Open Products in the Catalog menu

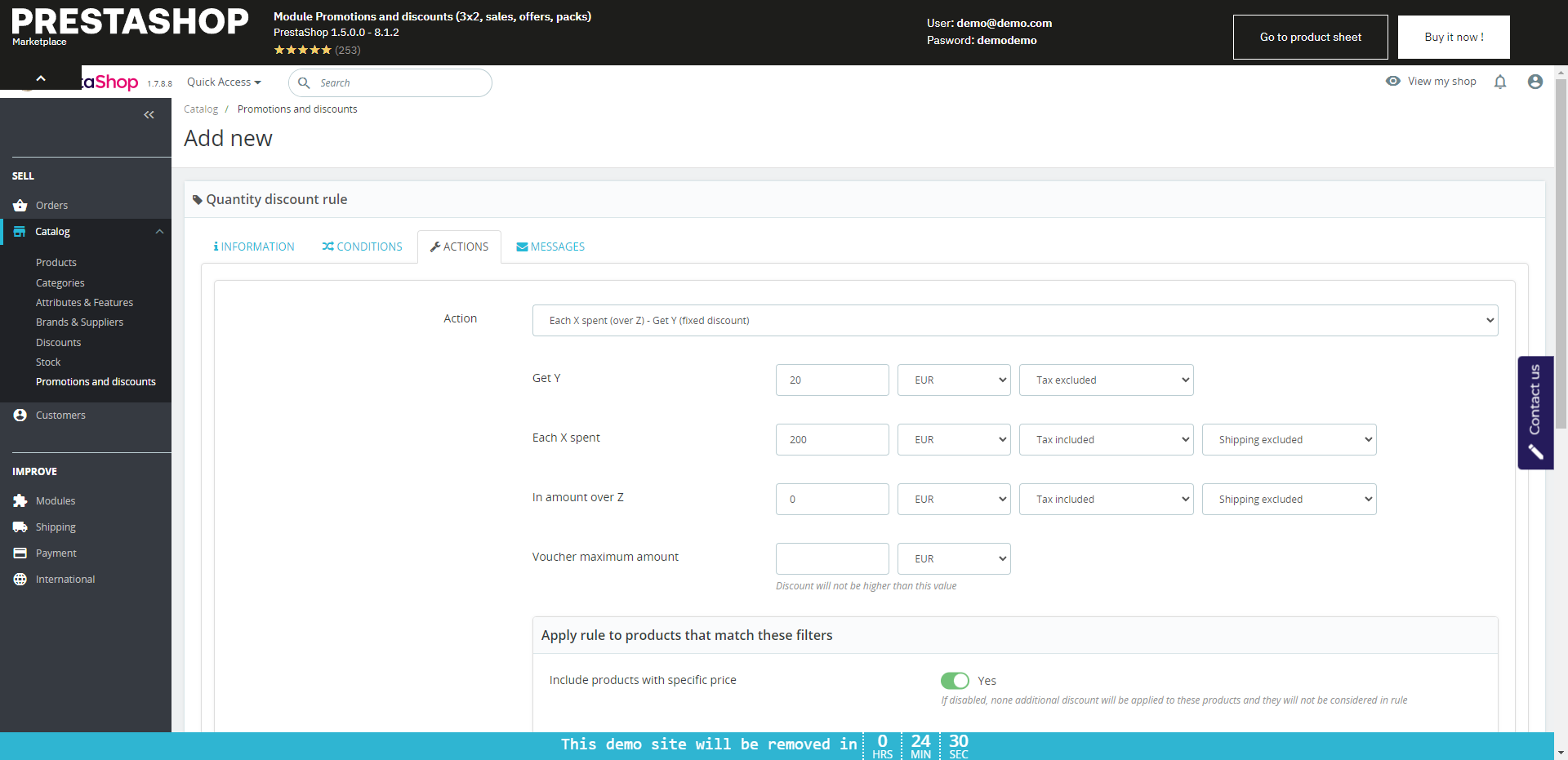tap(56, 263)
